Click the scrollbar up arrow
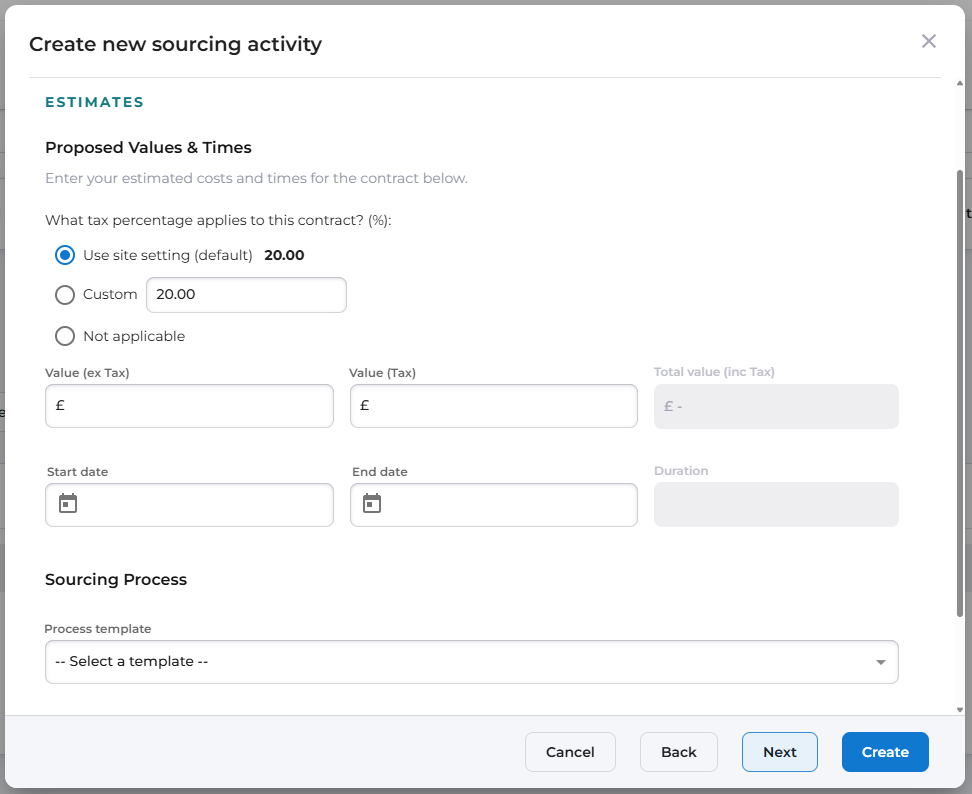This screenshot has height=794, width=972. pyautogui.click(x=960, y=84)
